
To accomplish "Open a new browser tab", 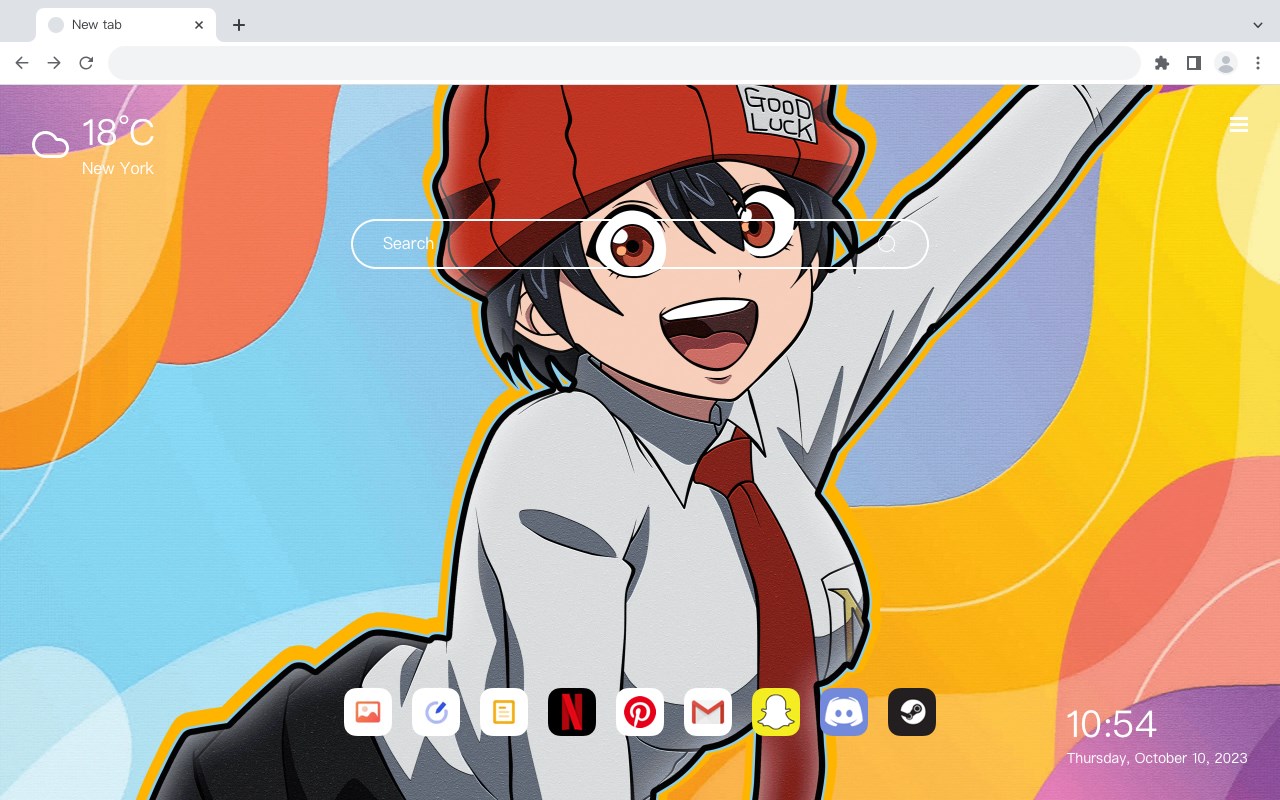I will point(238,25).
